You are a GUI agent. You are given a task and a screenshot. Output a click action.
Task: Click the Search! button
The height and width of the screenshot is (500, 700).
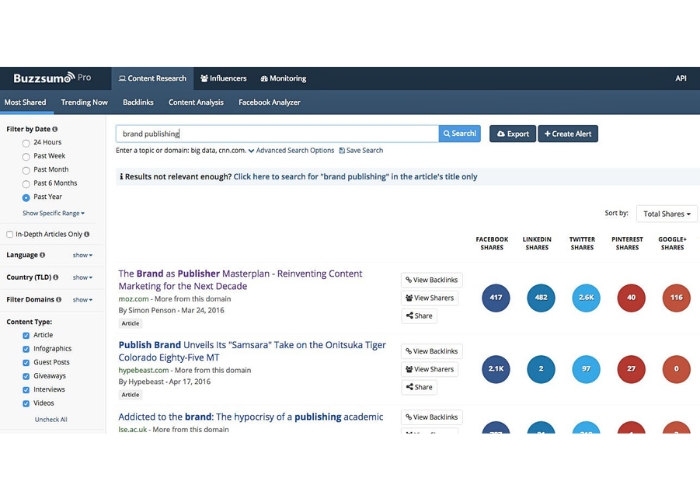coord(460,133)
